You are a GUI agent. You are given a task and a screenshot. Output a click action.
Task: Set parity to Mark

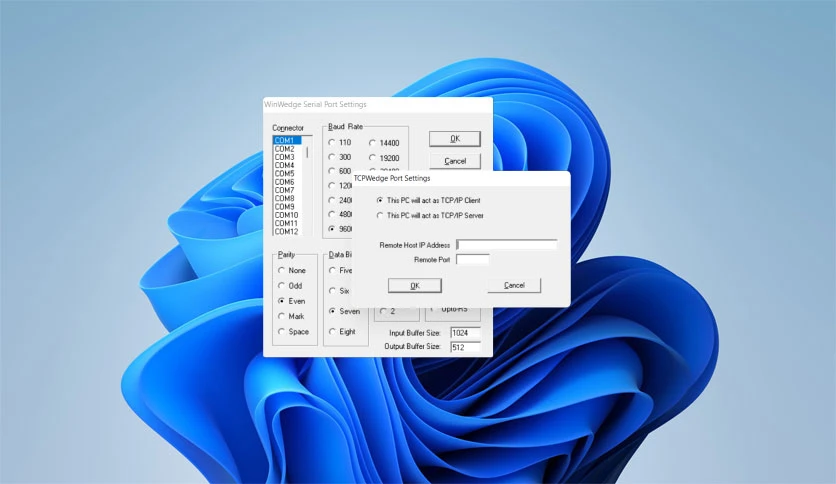coord(281,316)
